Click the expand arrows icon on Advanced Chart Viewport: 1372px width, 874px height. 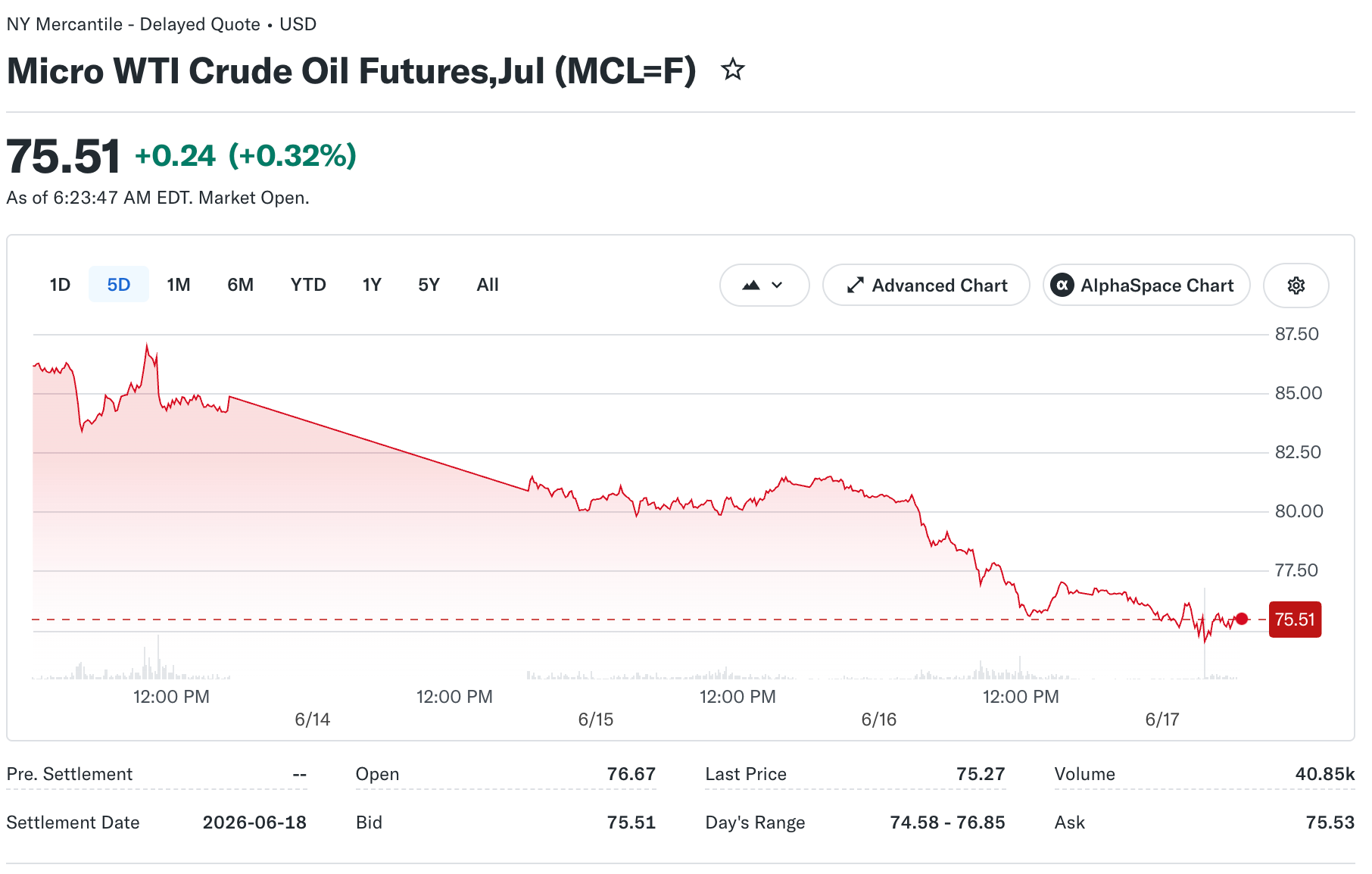pyautogui.click(x=855, y=286)
